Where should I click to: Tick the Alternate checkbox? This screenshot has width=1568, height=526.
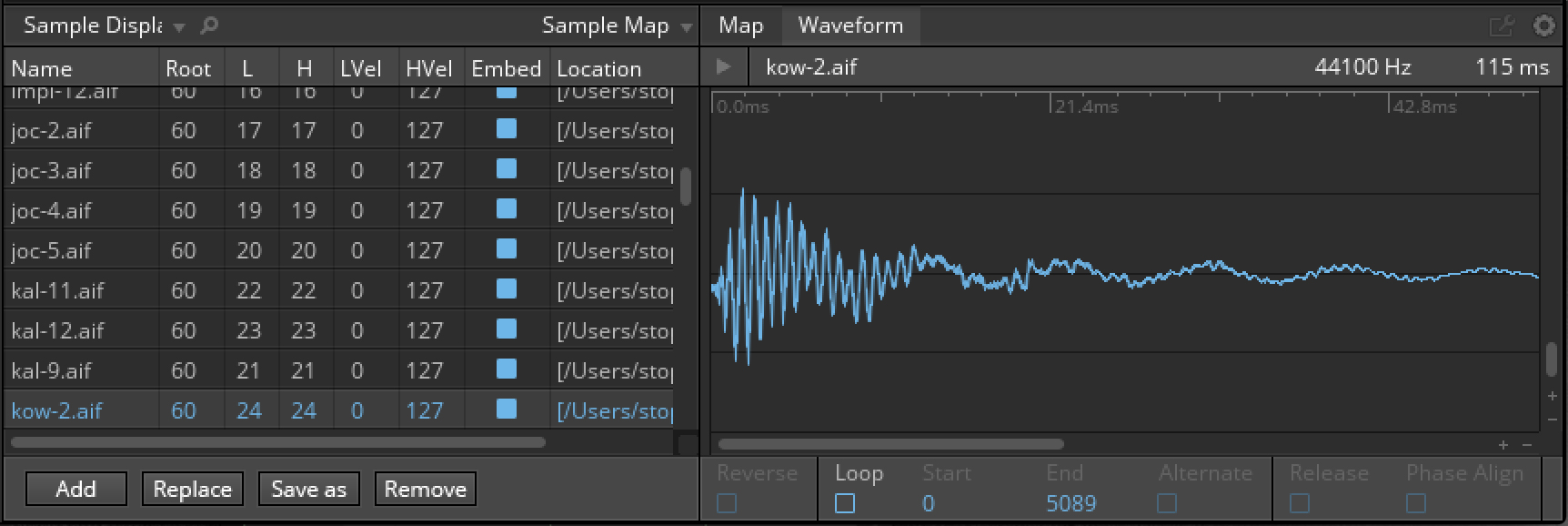[1167, 503]
